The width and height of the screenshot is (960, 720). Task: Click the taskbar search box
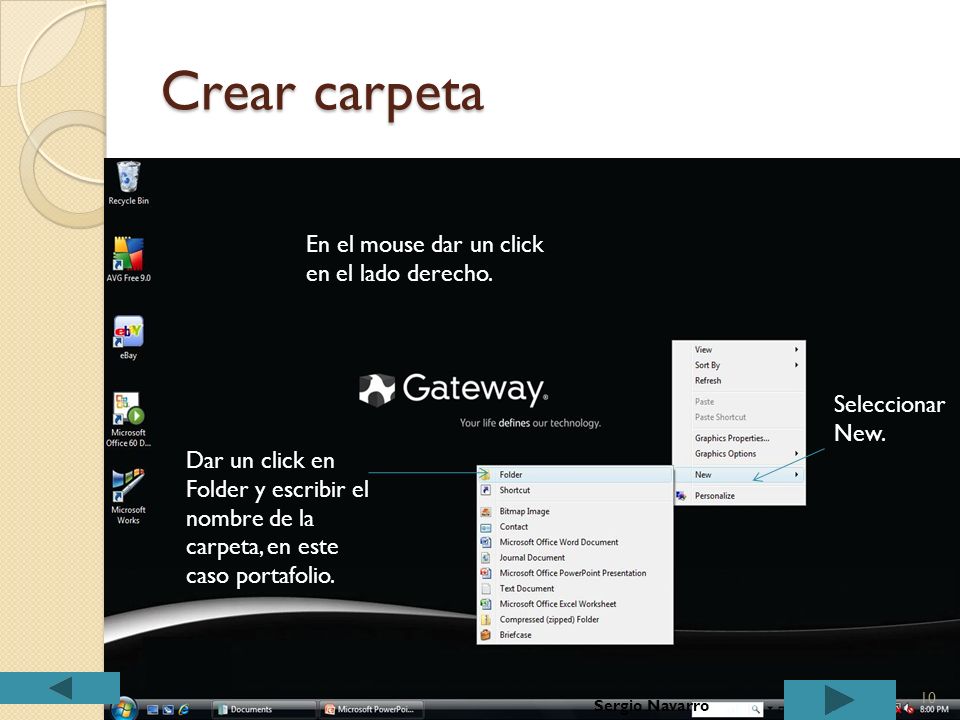[x=729, y=709]
